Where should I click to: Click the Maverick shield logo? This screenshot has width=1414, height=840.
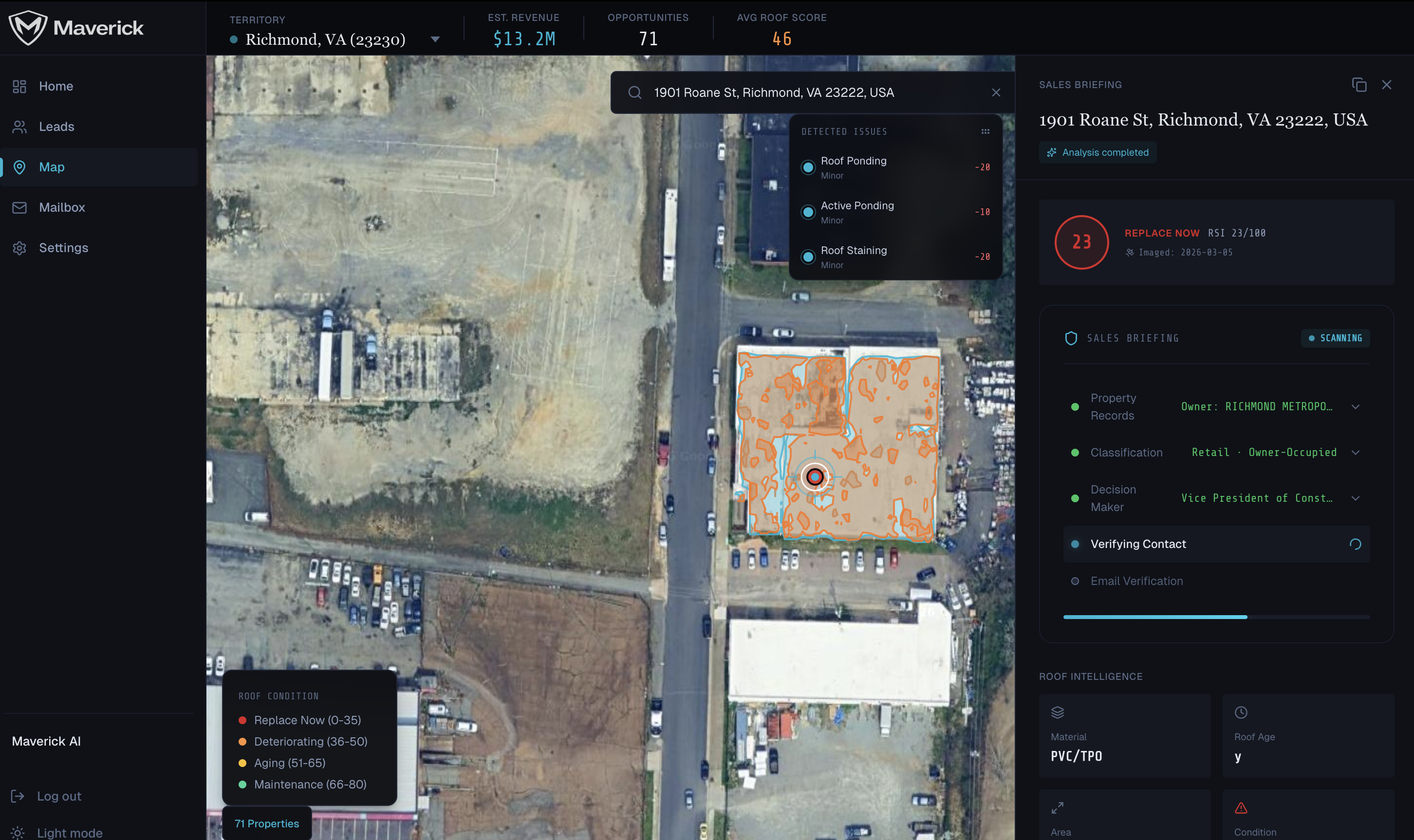click(x=28, y=27)
